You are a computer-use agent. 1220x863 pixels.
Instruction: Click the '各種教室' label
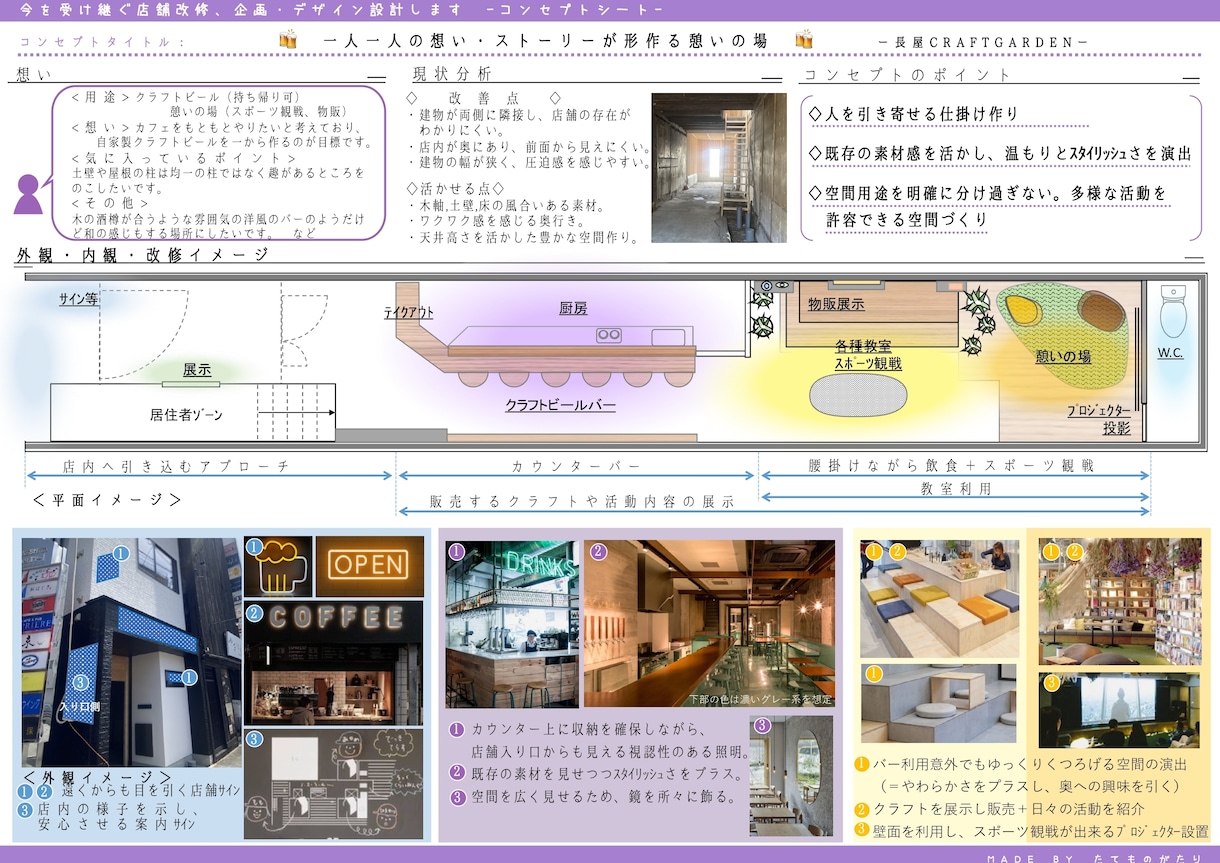863,346
